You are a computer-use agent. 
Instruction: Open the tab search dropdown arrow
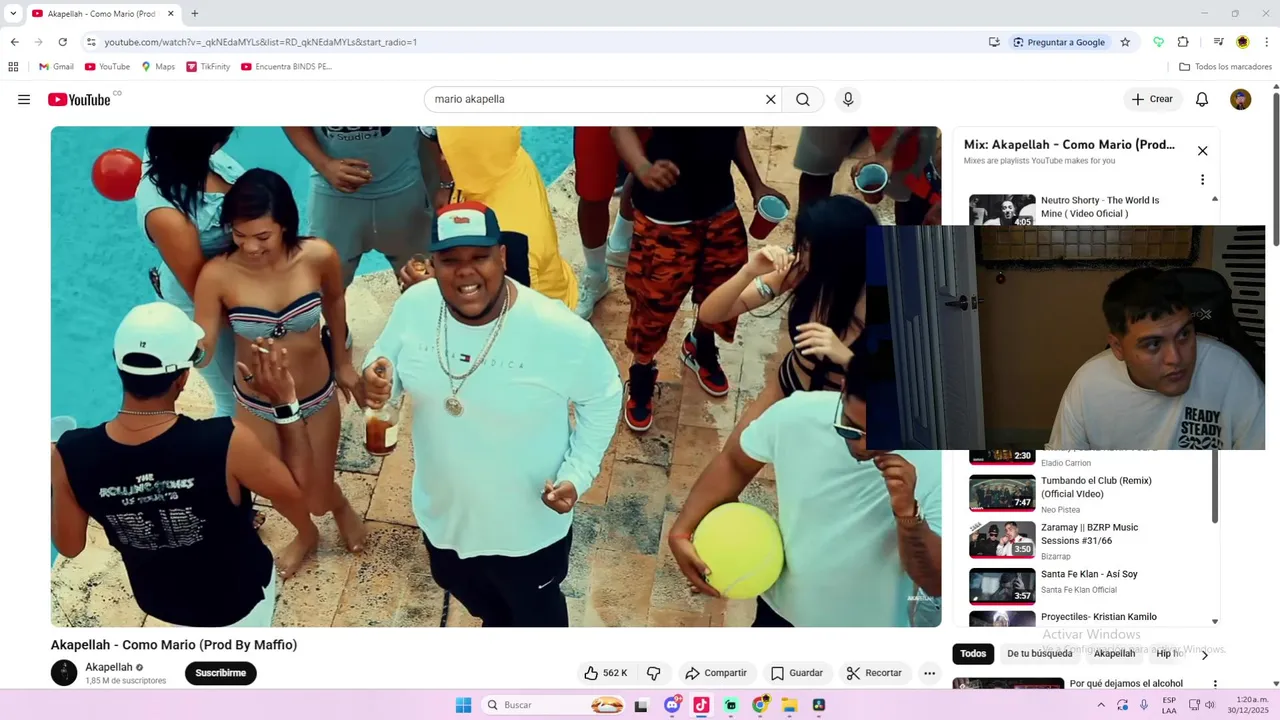pos(13,14)
